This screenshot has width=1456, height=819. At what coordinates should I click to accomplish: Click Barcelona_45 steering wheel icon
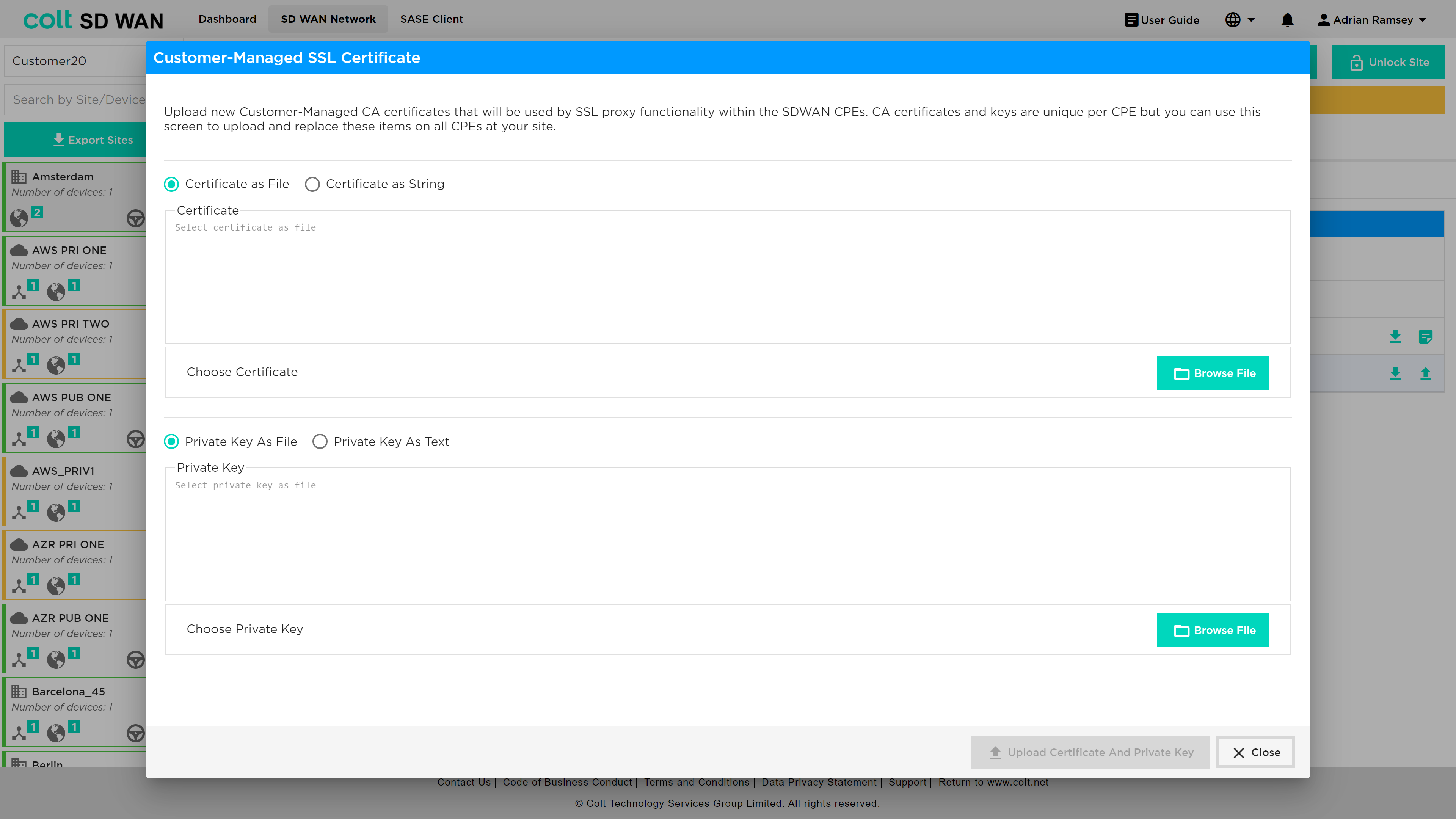(x=135, y=733)
